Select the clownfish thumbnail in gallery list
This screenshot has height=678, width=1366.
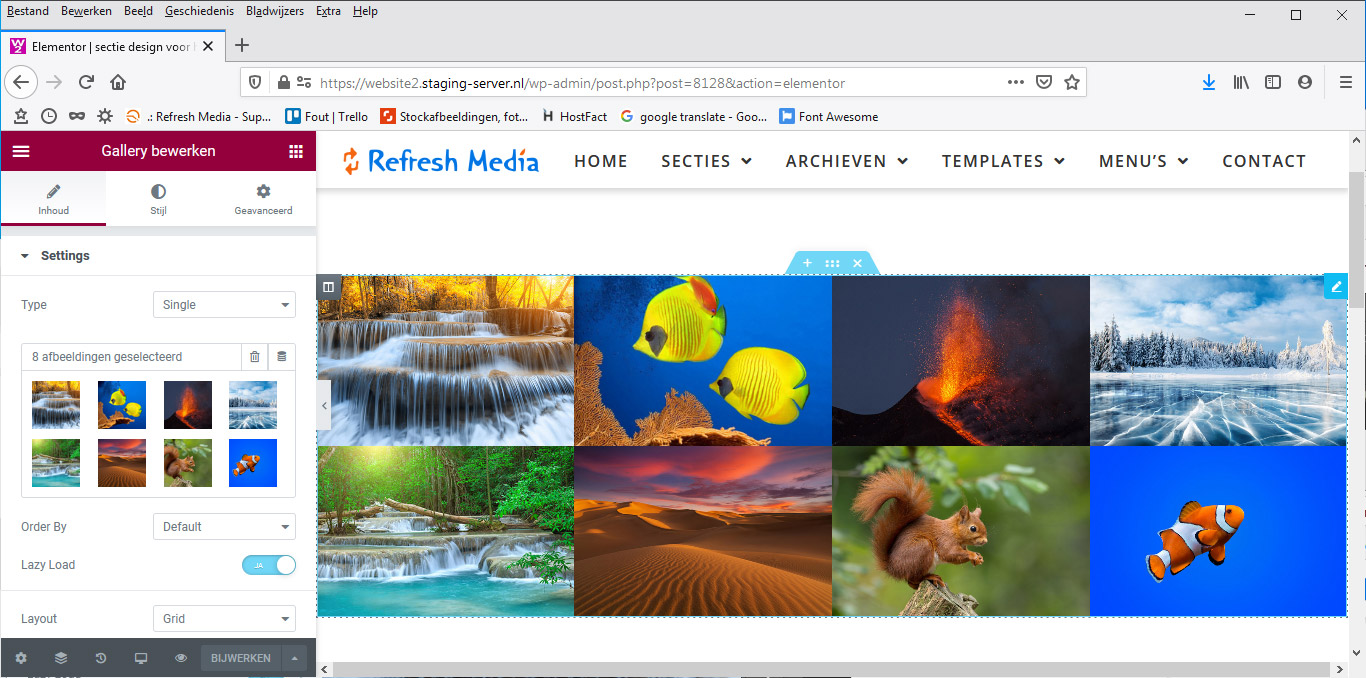[x=253, y=463]
